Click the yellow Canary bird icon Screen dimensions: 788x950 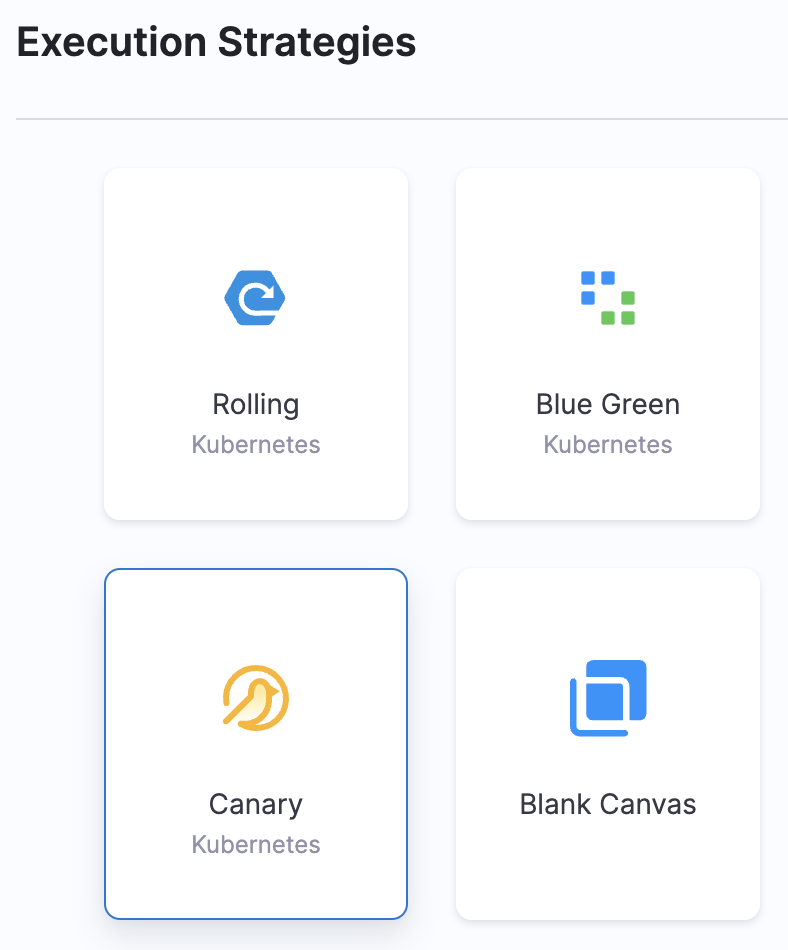tap(256, 698)
